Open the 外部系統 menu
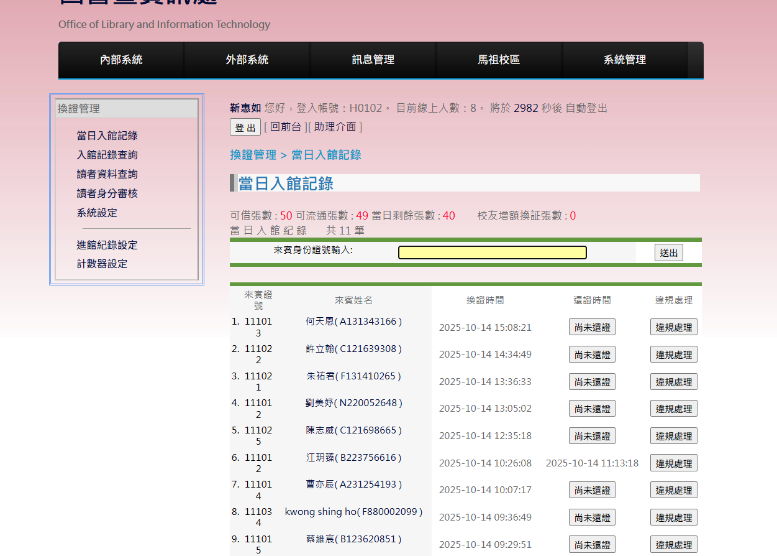This screenshot has width=777, height=556. point(247,60)
